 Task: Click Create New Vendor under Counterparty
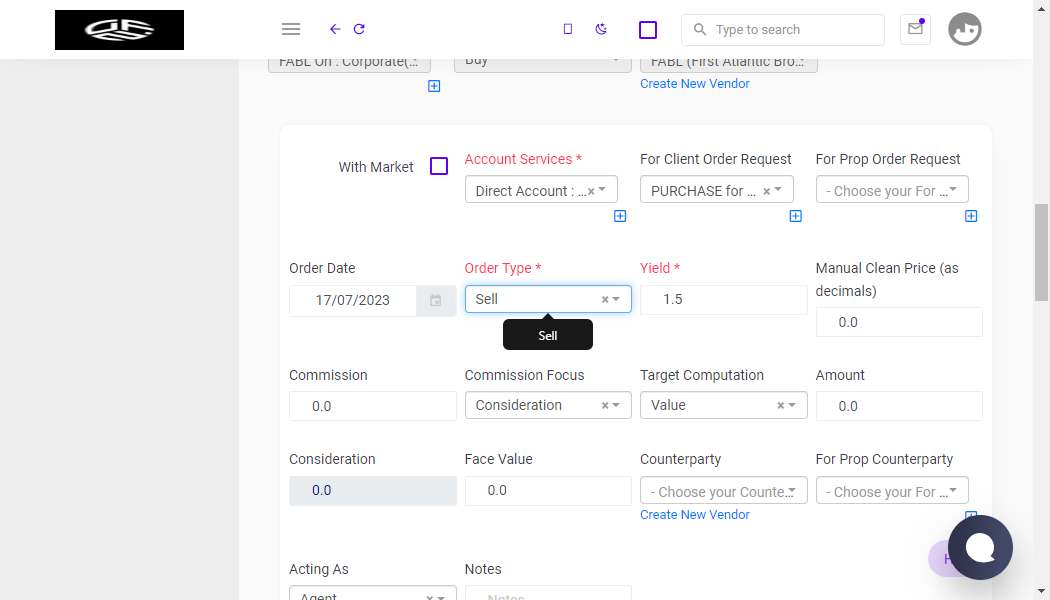(694, 514)
